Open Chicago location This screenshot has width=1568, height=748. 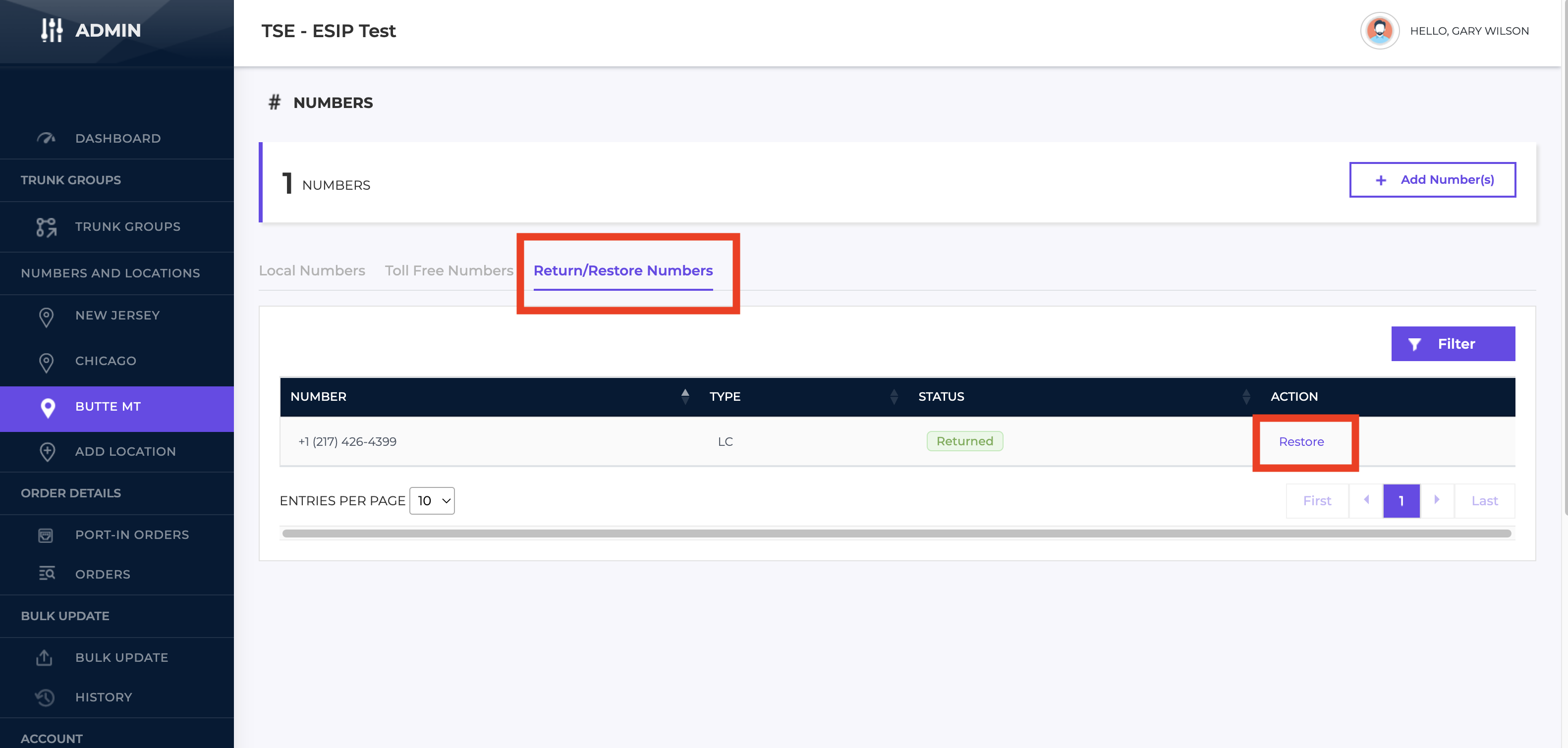117,361
